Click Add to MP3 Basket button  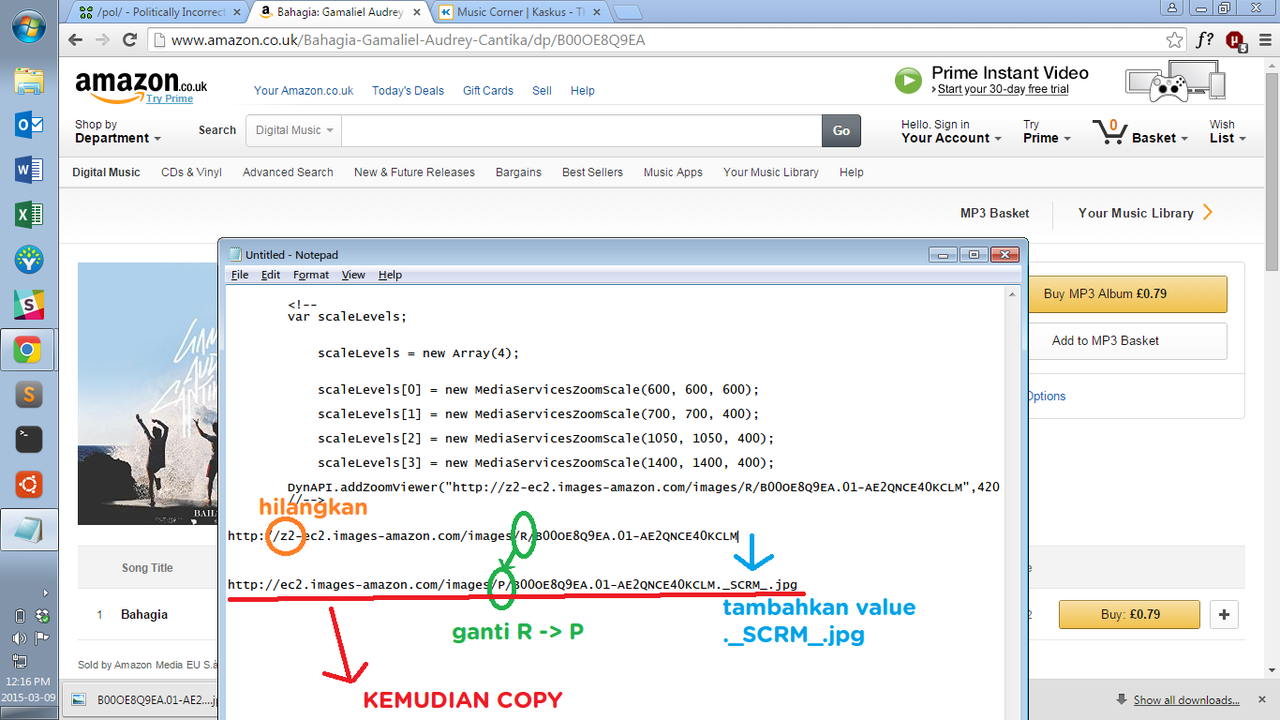coord(1127,341)
